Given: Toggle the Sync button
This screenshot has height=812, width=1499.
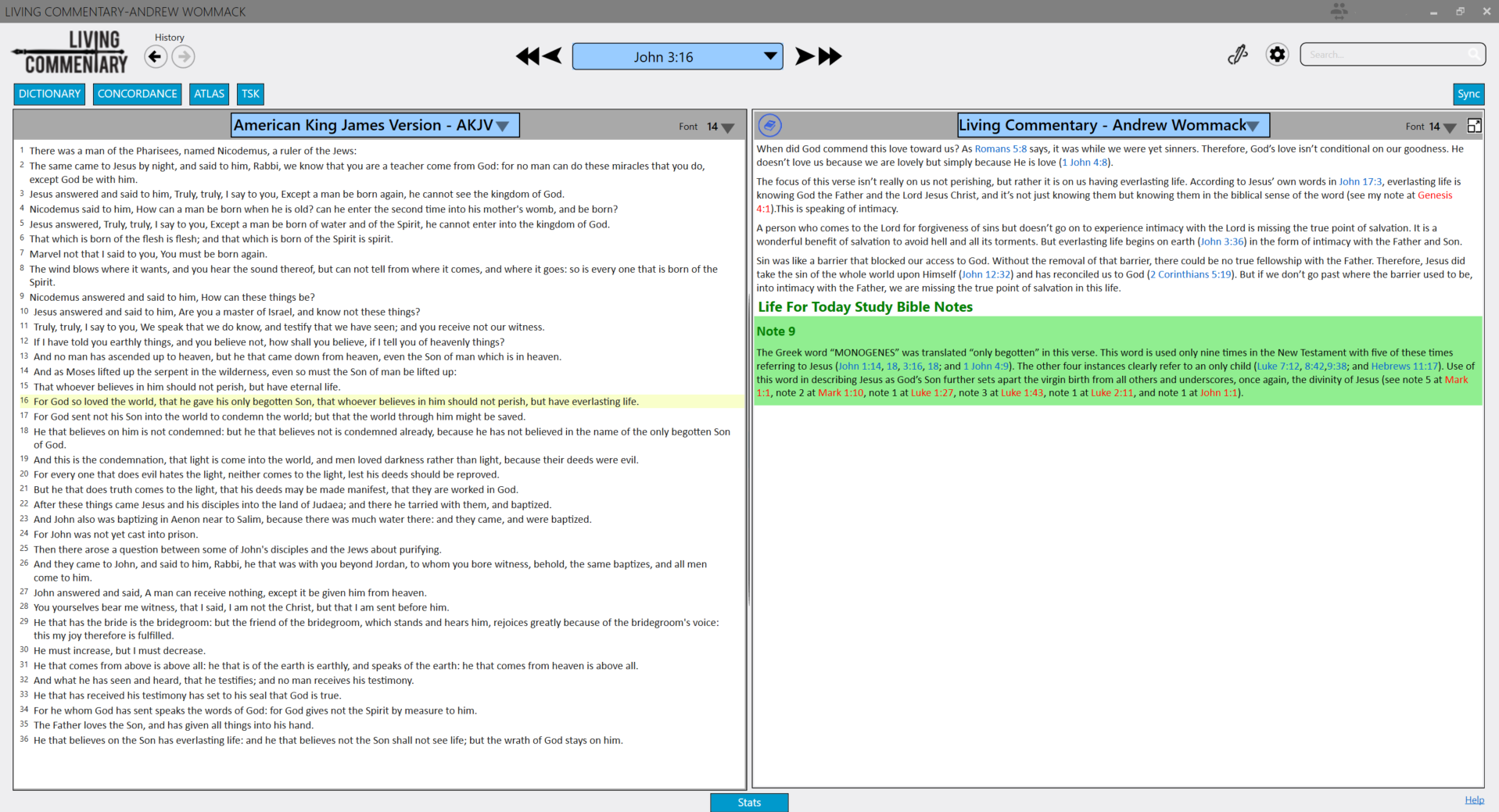Looking at the screenshot, I should [x=1468, y=94].
